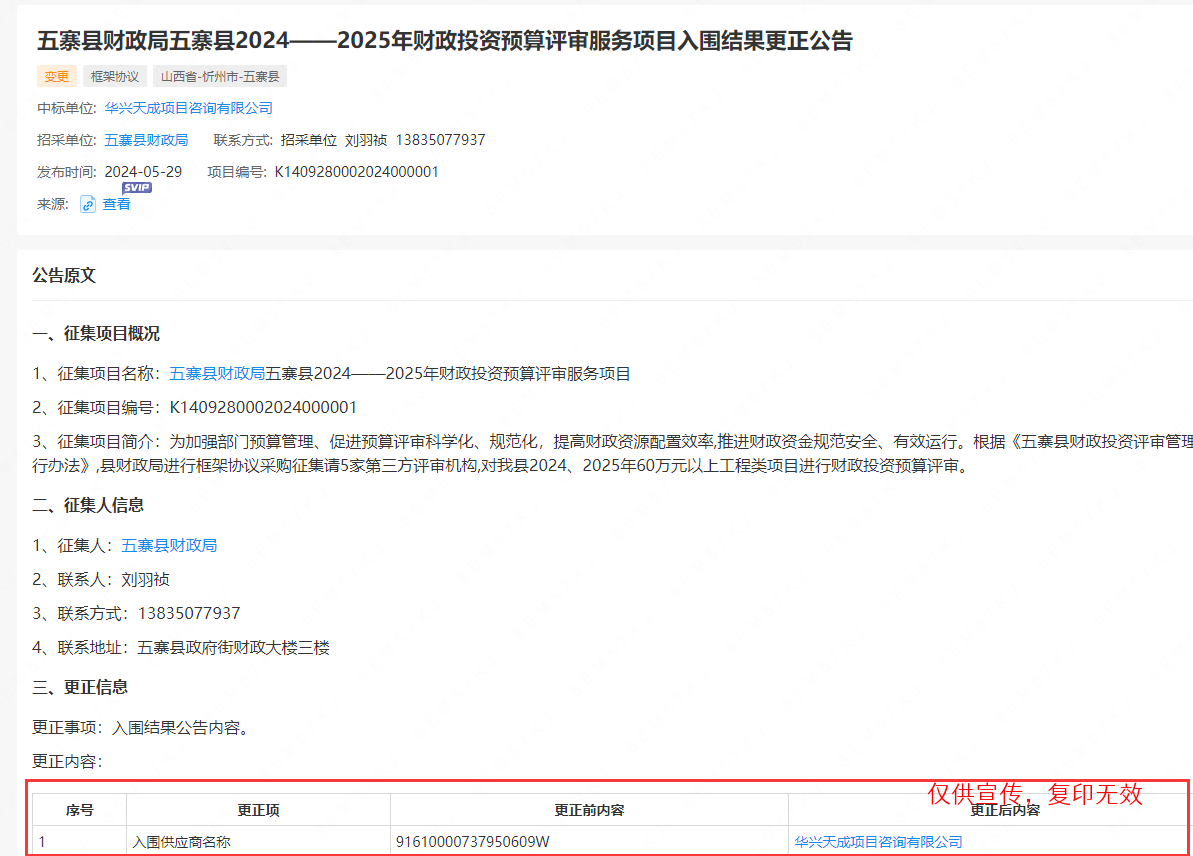Click the announcement title heading
Image resolution: width=1193 pixels, height=856 pixels.
click(444, 41)
